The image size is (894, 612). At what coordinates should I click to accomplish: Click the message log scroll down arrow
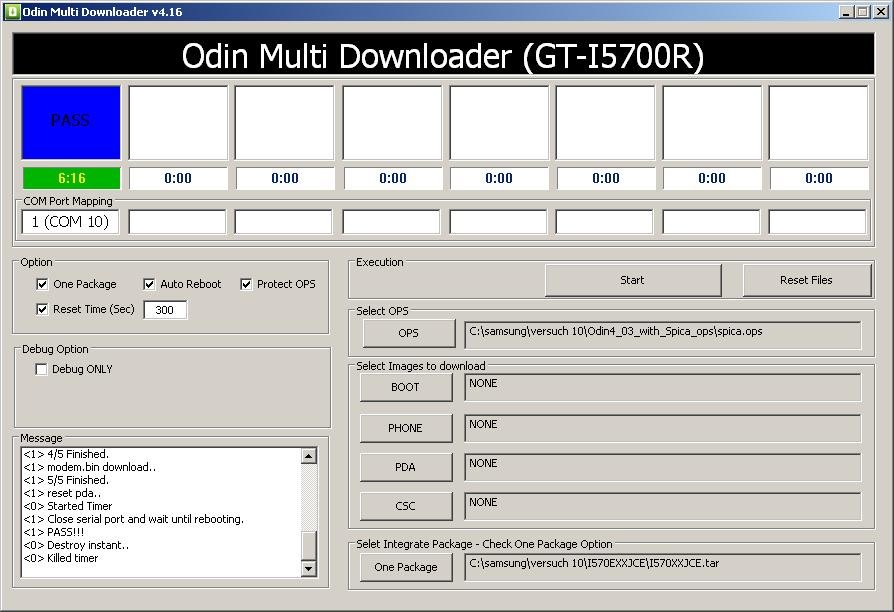point(308,568)
